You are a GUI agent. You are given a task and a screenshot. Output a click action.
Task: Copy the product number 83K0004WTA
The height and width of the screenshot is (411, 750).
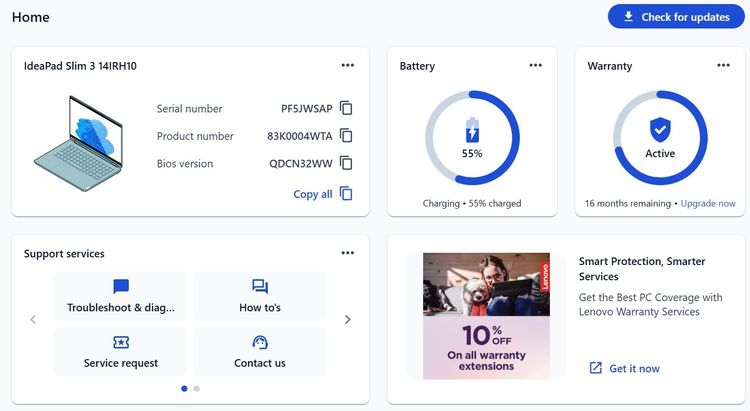pos(346,136)
